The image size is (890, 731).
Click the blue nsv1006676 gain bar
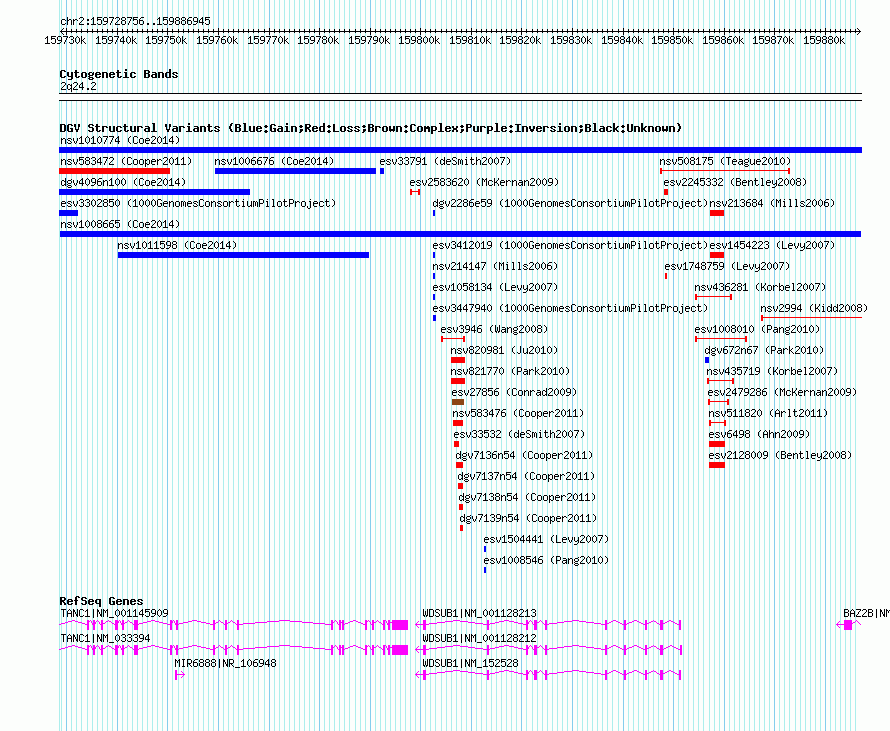pyautogui.click(x=295, y=171)
